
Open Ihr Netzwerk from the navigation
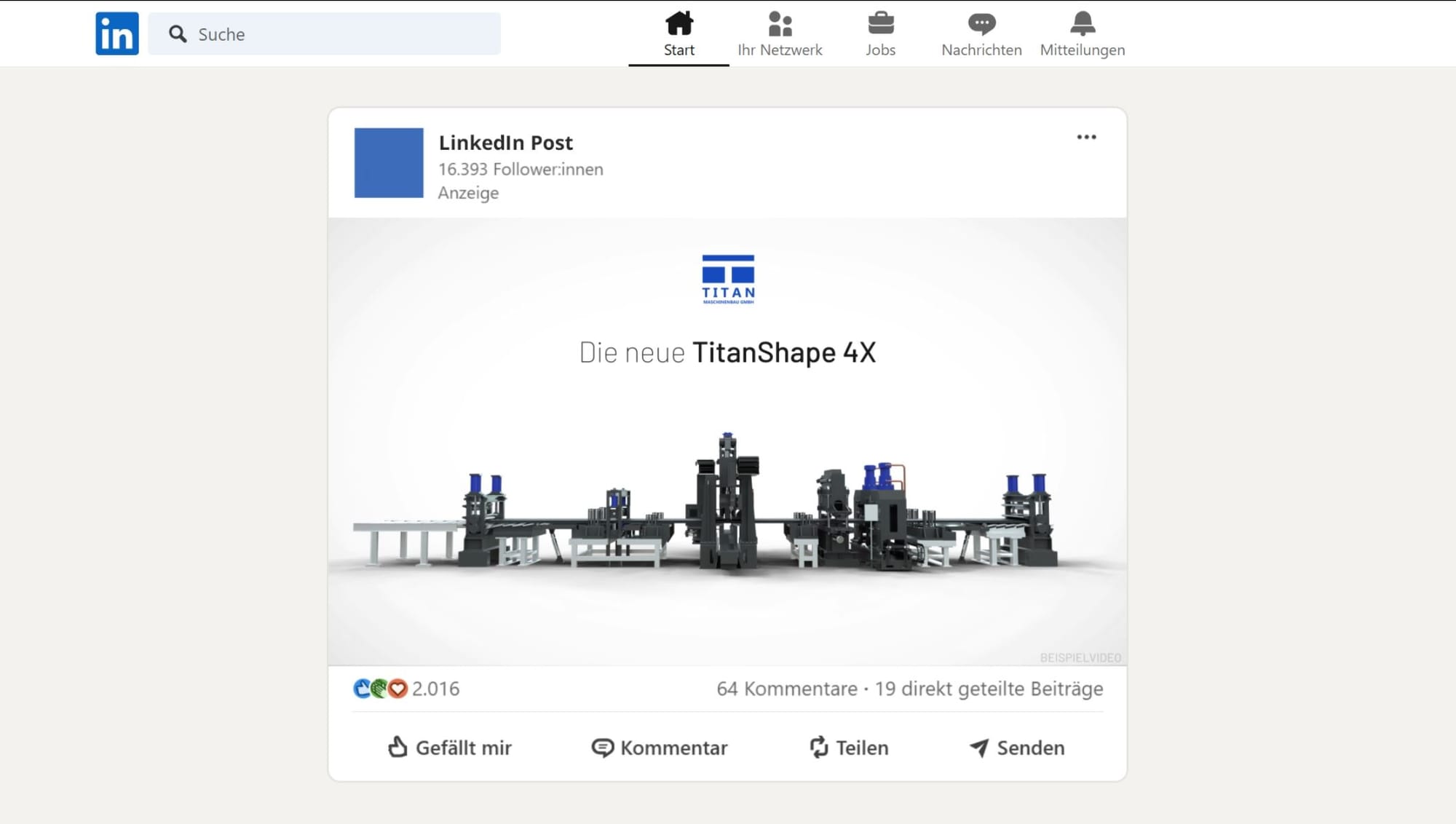pos(780,33)
